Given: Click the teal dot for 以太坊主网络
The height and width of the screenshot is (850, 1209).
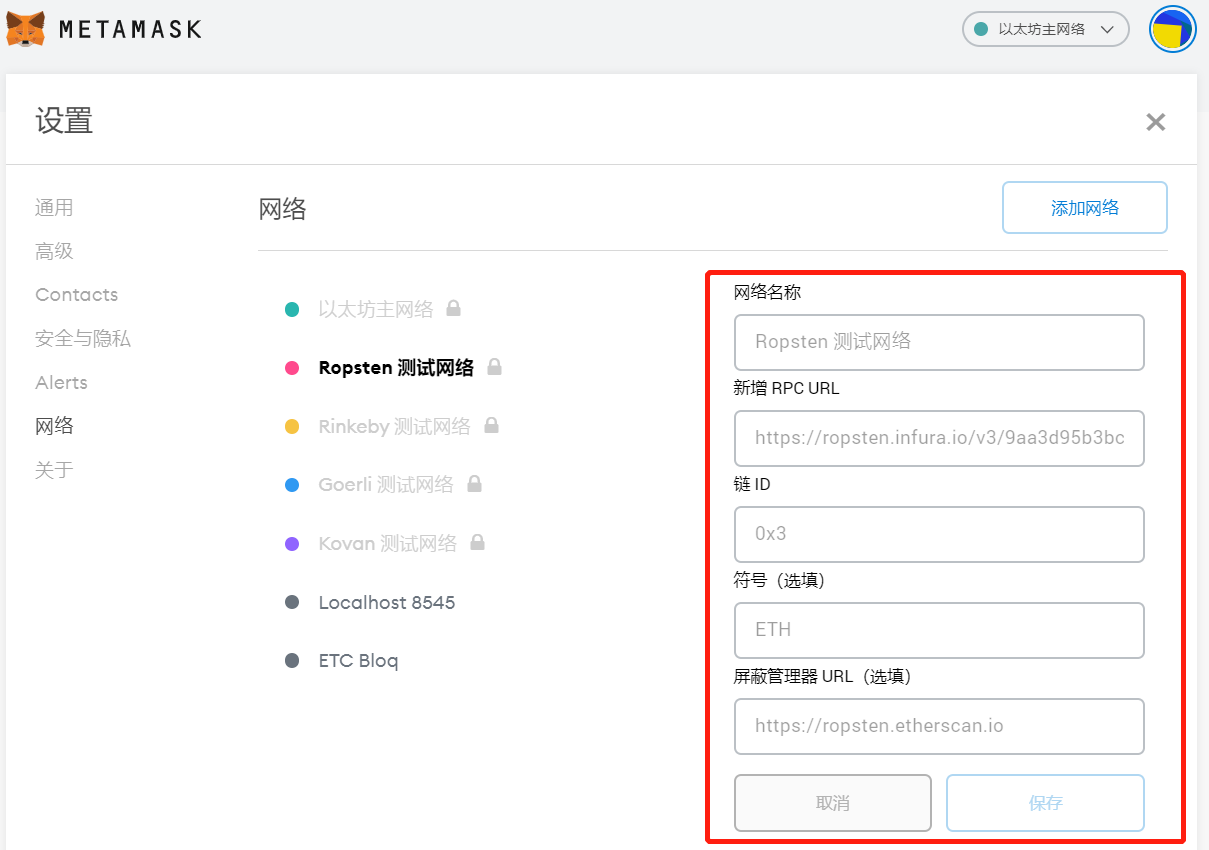Looking at the screenshot, I should [292, 309].
